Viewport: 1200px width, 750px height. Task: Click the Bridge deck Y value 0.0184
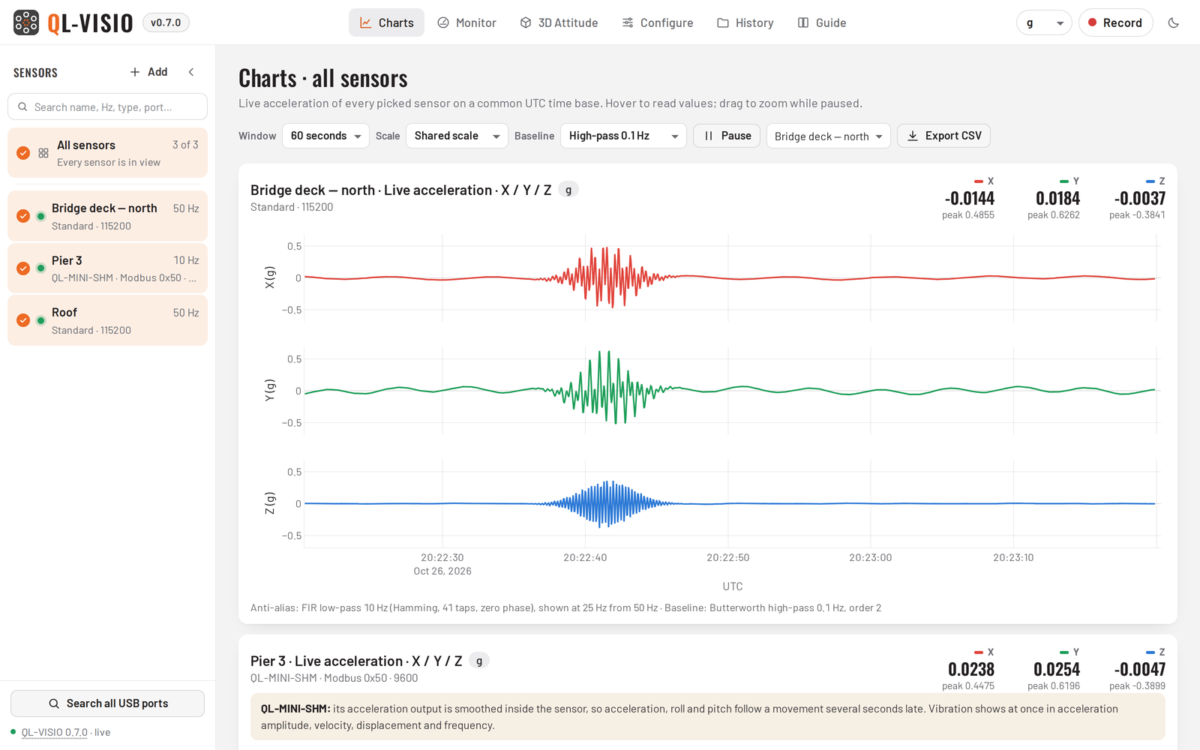click(1058, 198)
